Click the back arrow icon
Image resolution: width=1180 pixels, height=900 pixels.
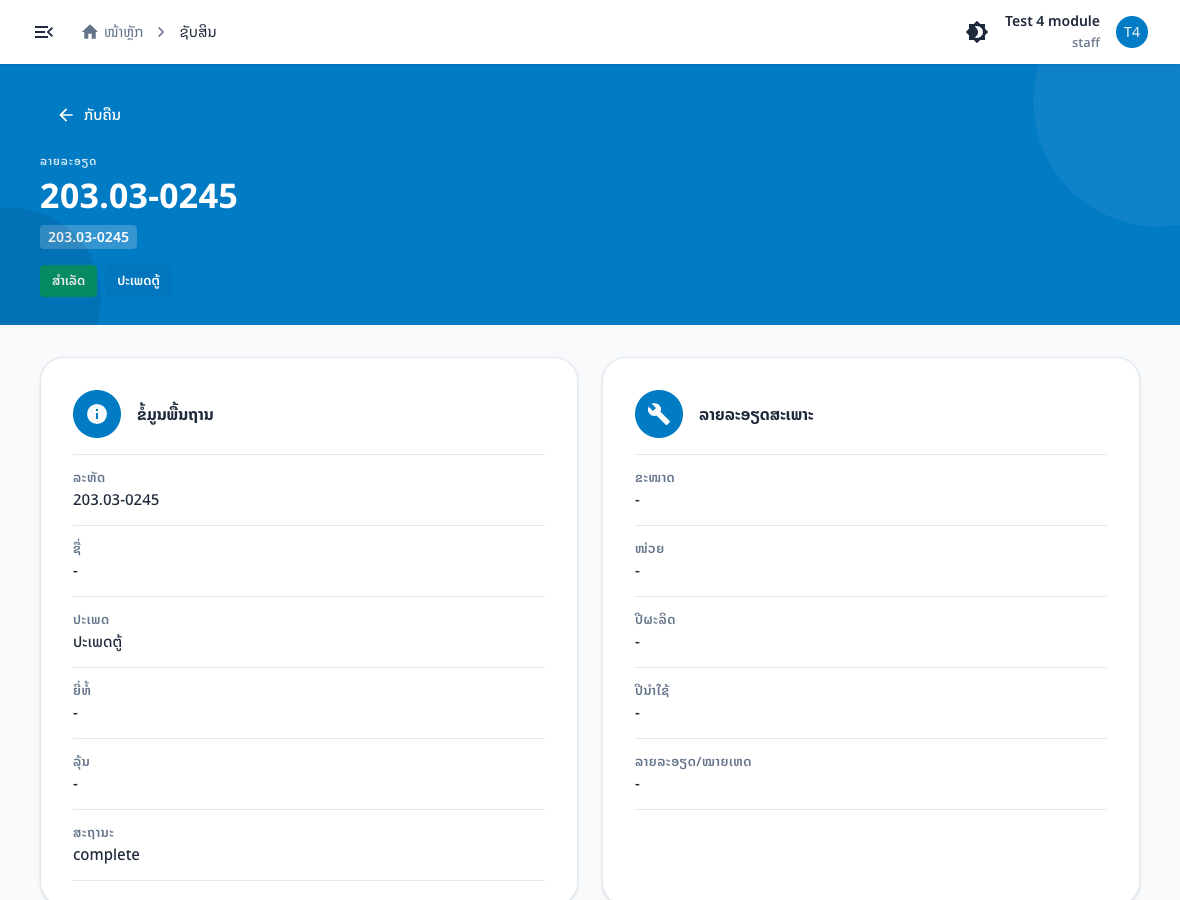[66, 114]
